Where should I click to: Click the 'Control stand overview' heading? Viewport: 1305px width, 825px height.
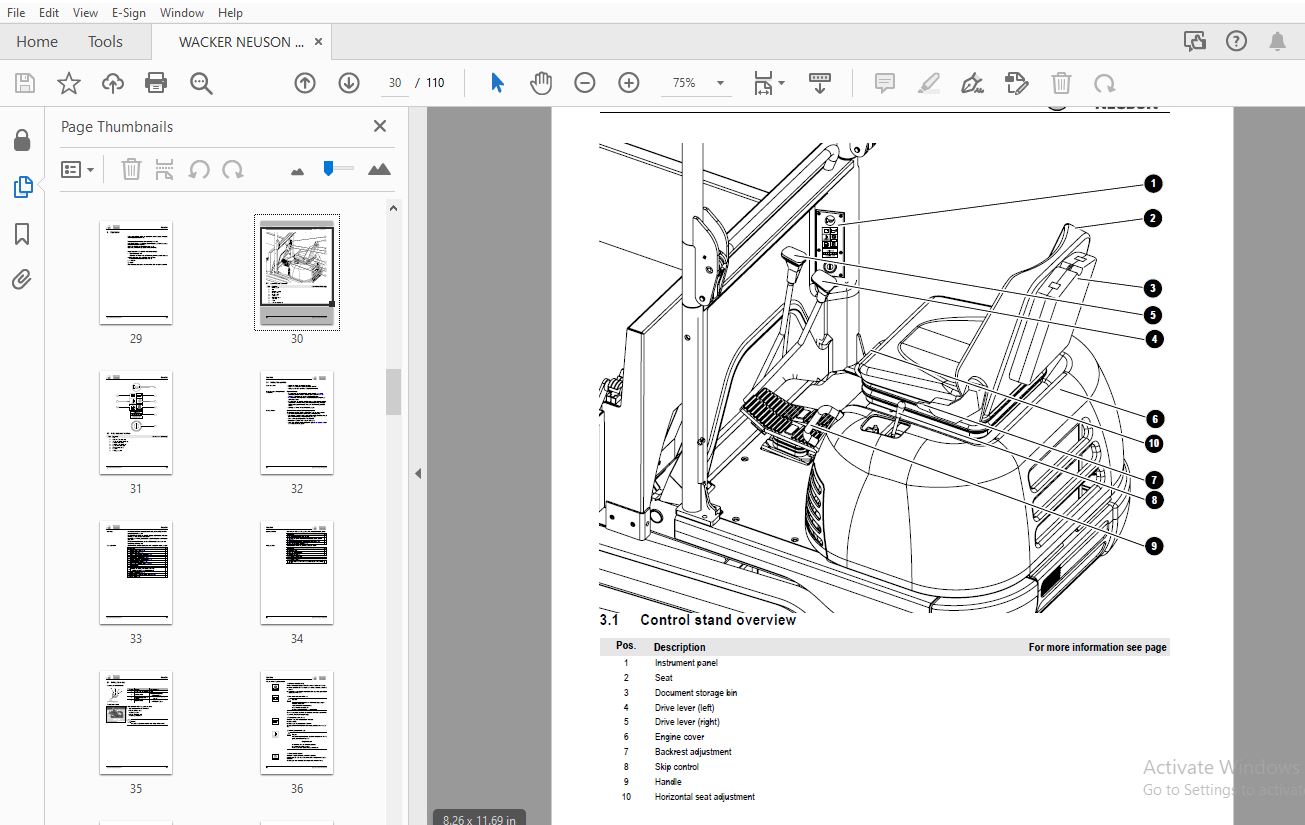(x=718, y=620)
